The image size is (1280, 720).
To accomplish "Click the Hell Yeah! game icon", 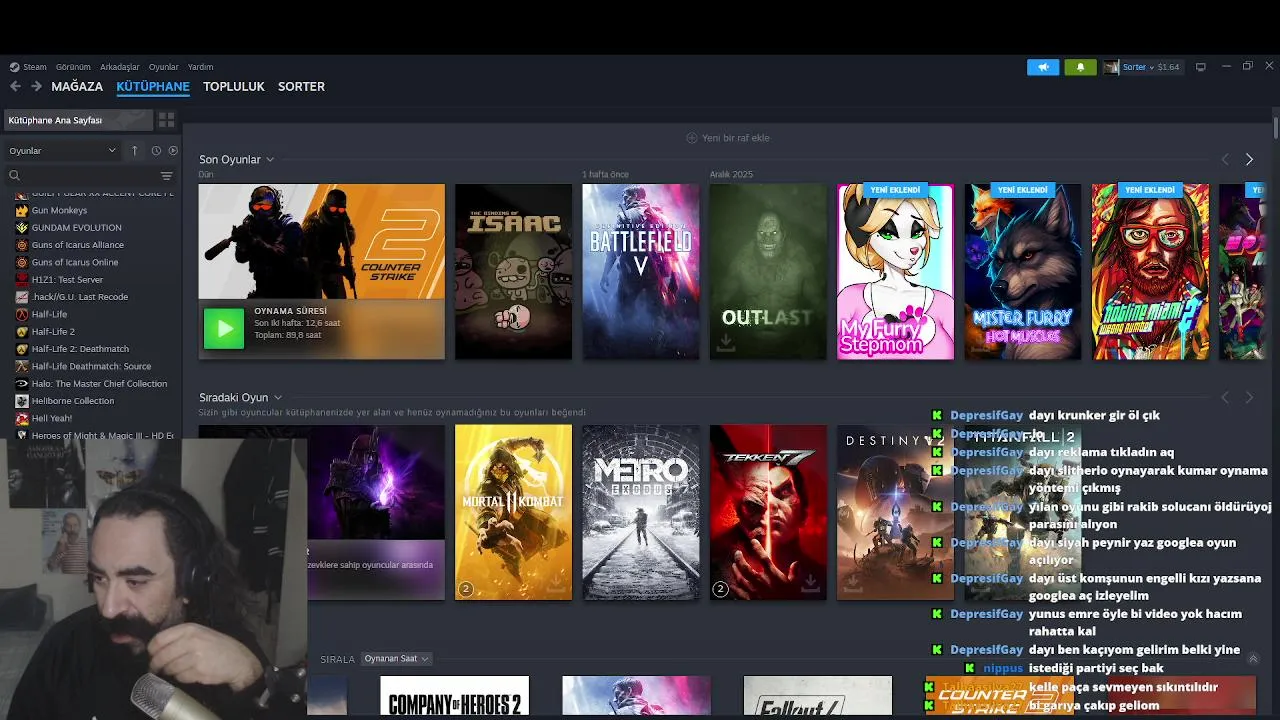I will click(x=22, y=418).
